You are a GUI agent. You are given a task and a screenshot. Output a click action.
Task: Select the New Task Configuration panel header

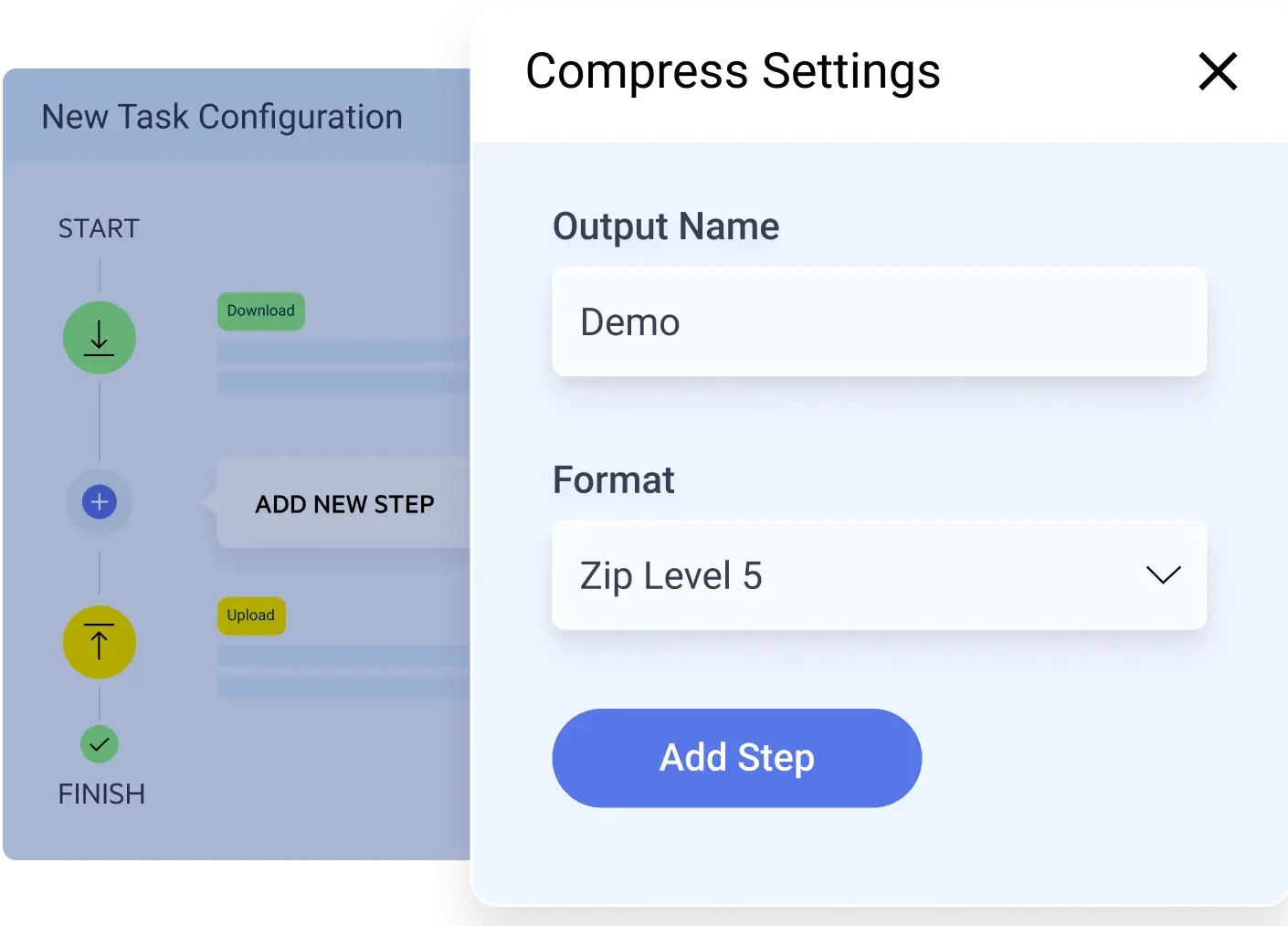coord(221,116)
